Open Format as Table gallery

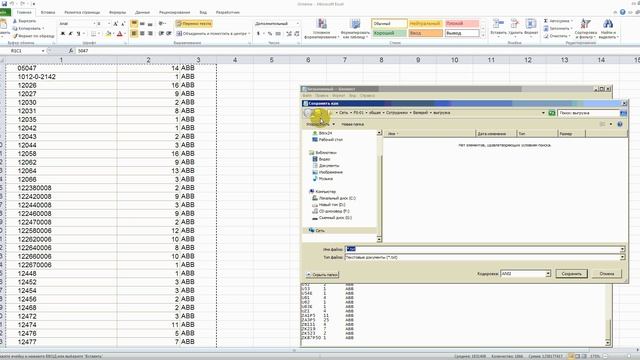[x=355, y=29]
